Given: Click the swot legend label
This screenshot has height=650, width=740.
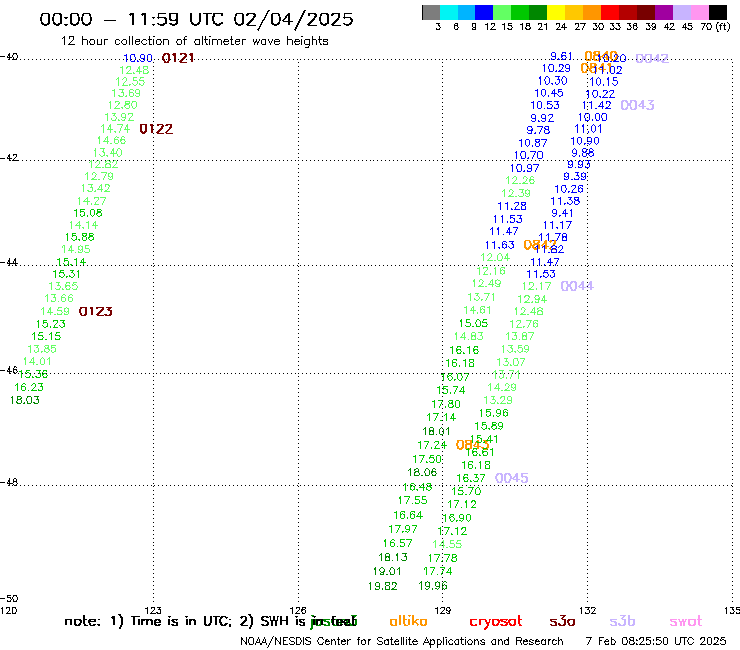Looking at the screenshot, I should coord(686,622).
